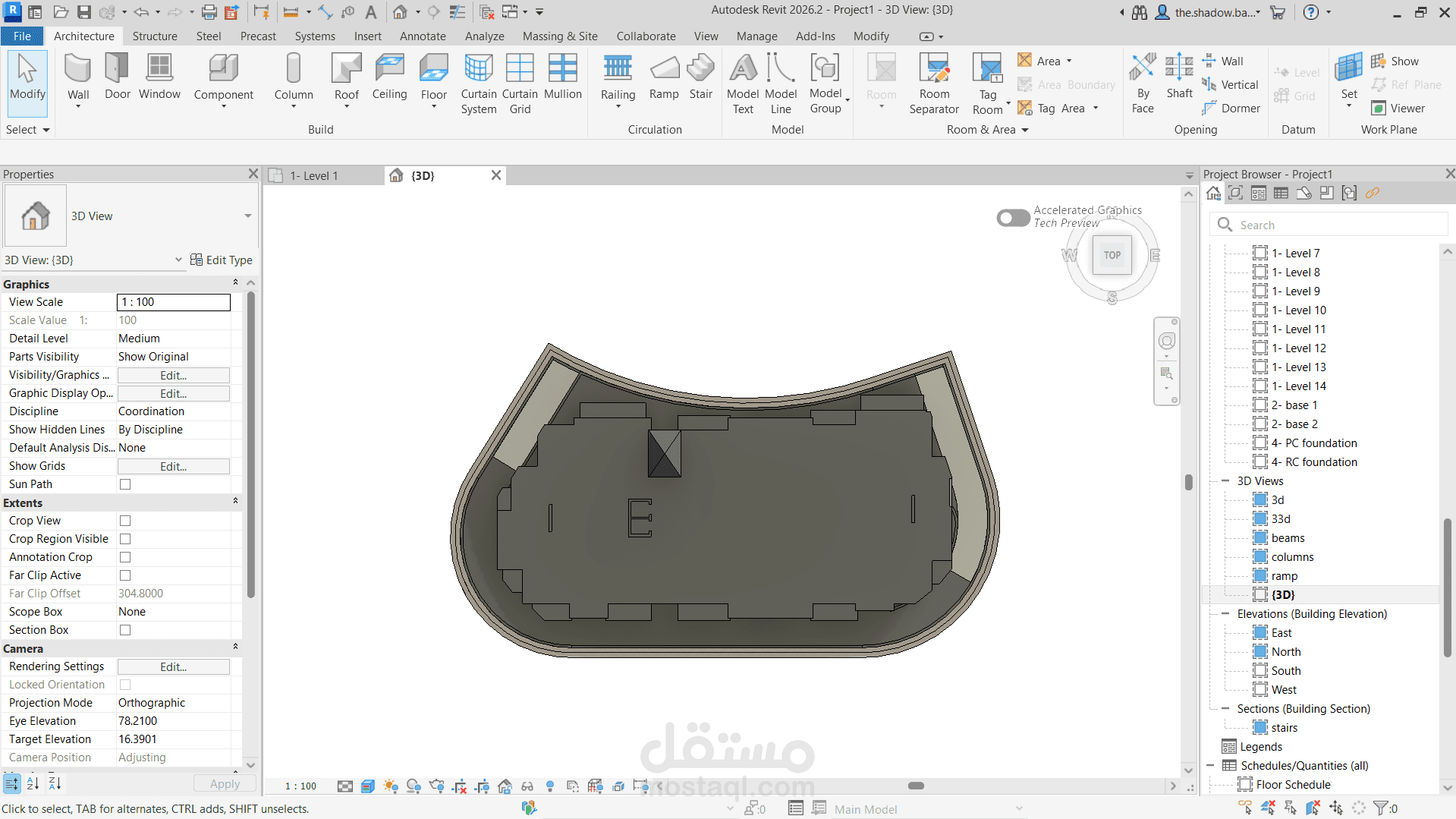Click the Project Browser search field
Image resolution: width=1456 pixels, height=819 pixels.
tap(1328, 225)
